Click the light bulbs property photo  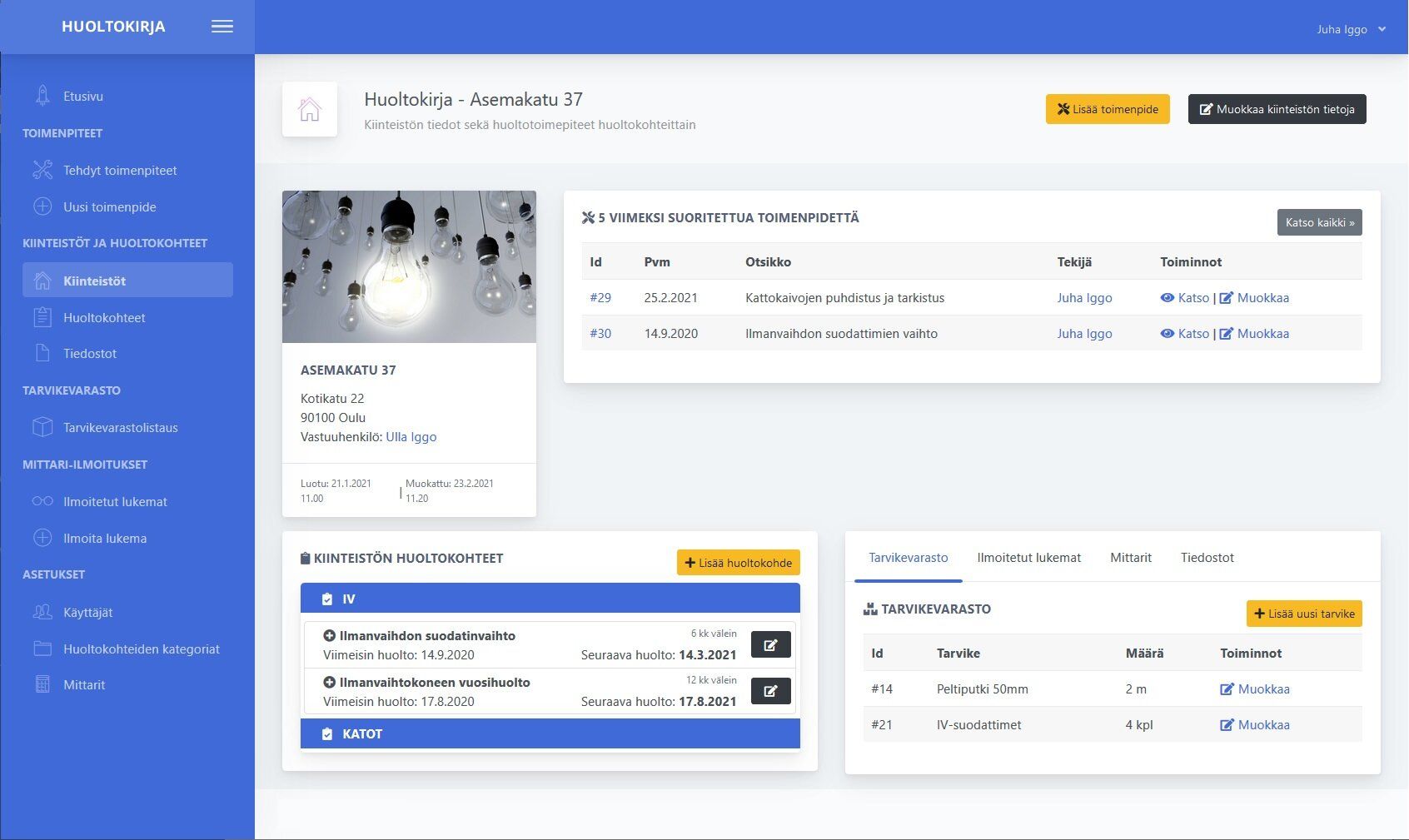[409, 266]
